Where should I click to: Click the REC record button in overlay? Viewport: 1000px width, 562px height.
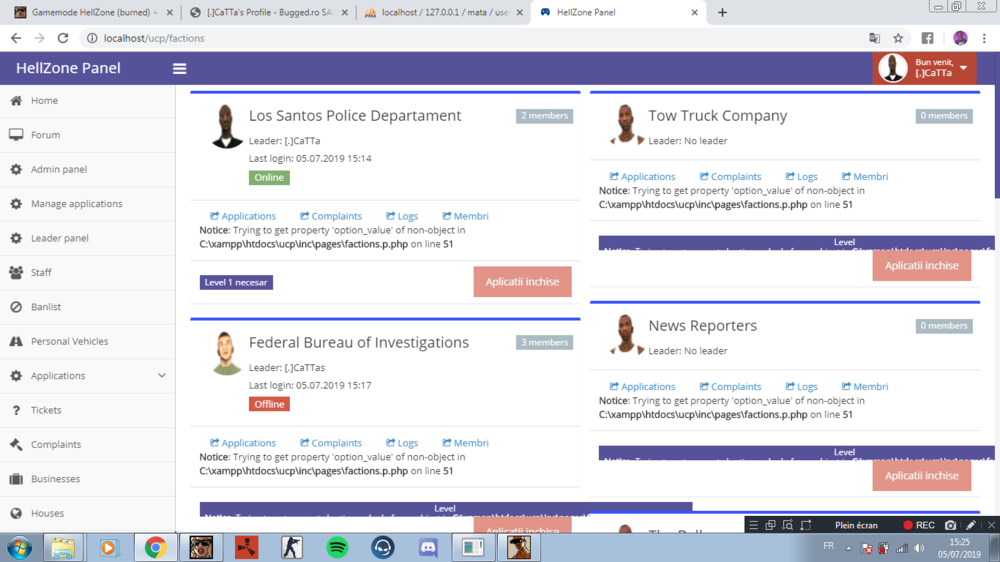point(919,526)
